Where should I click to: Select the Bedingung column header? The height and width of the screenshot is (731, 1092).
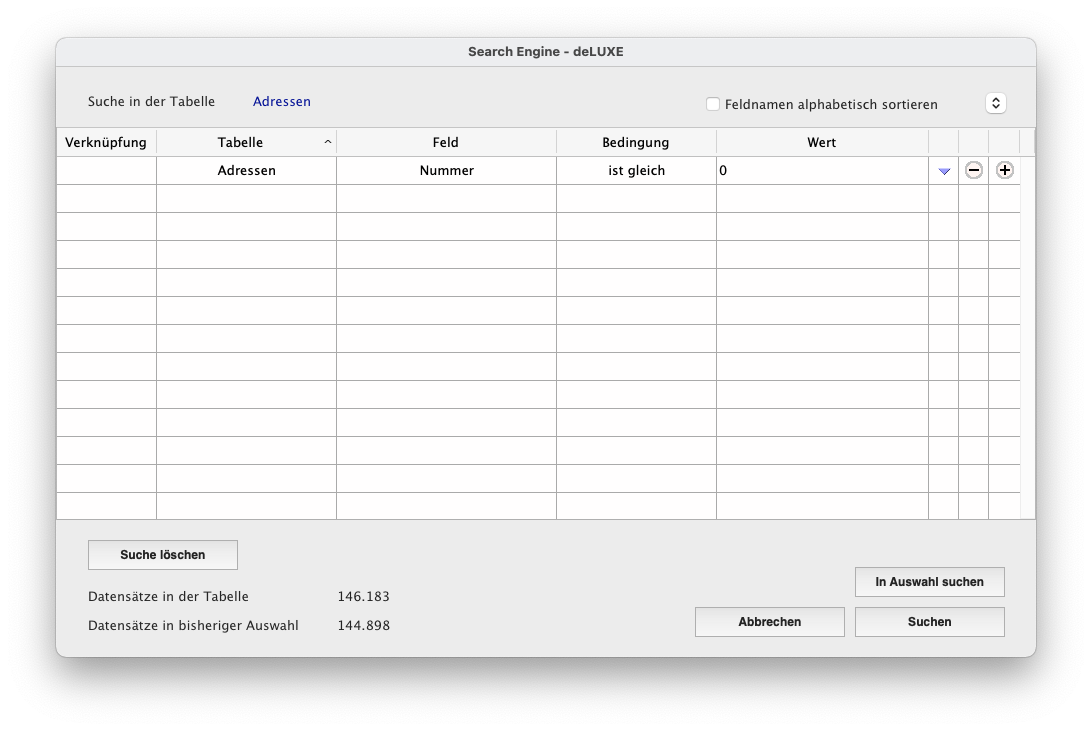point(636,142)
